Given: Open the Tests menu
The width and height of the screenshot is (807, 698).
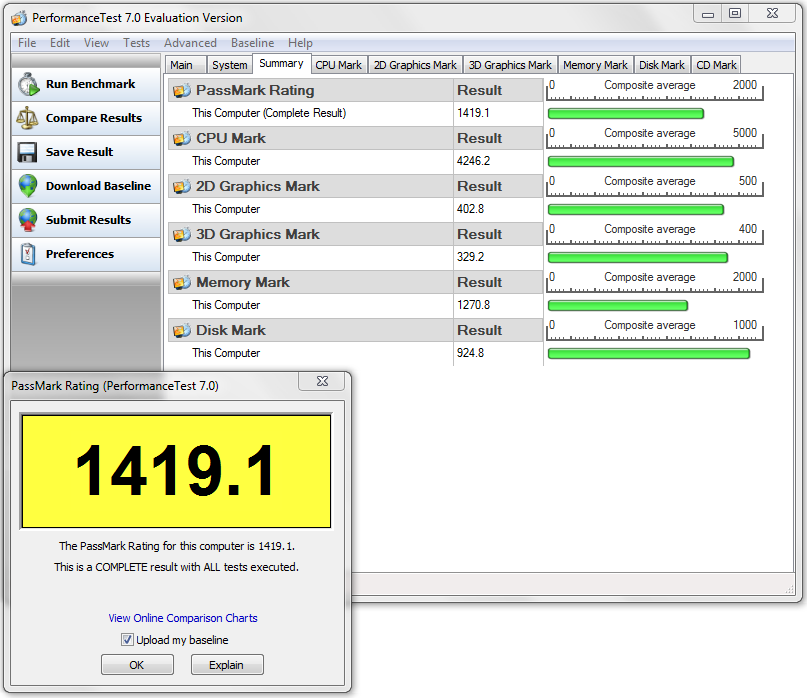Looking at the screenshot, I should pyautogui.click(x=136, y=43).
